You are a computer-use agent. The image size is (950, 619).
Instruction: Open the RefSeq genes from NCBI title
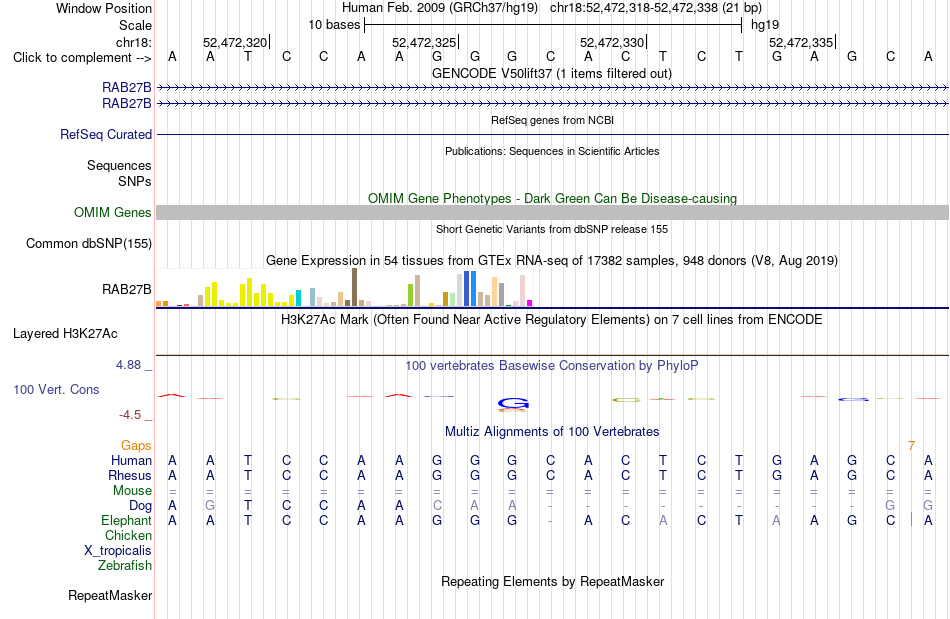[x=552, y=120]
